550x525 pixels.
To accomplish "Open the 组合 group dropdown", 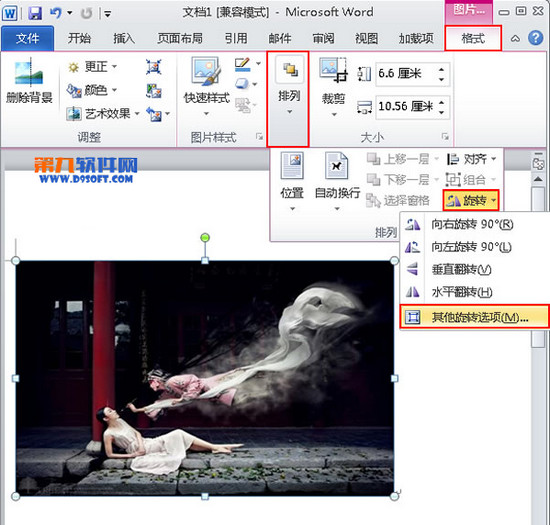I will (x=471, y=180).
